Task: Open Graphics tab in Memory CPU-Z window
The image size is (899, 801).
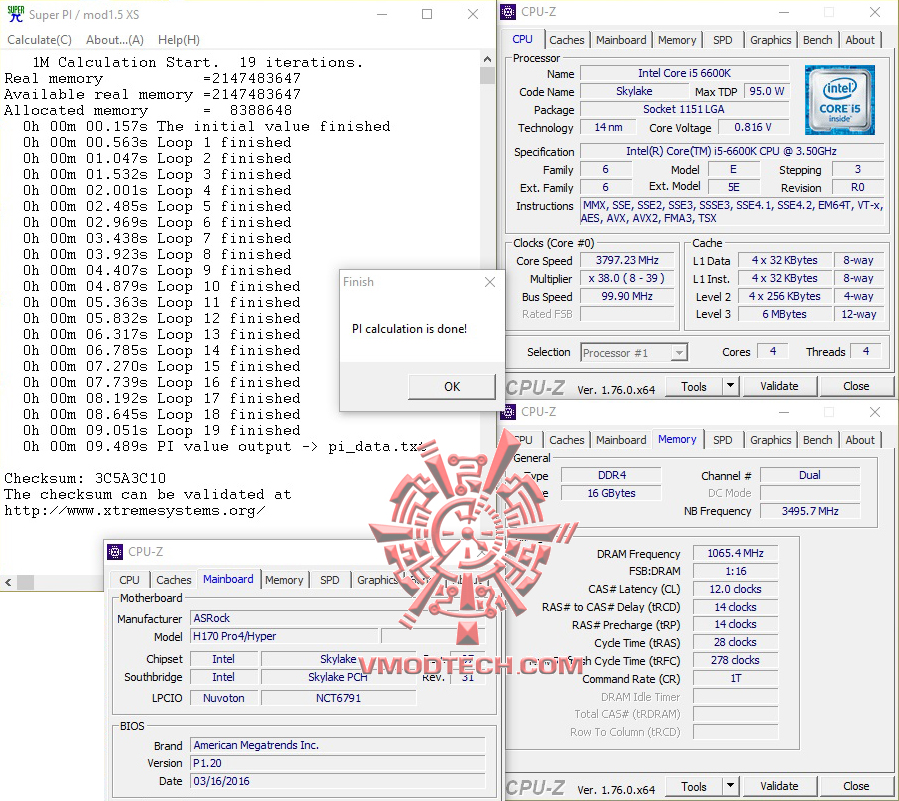Action: coord(770,440)
